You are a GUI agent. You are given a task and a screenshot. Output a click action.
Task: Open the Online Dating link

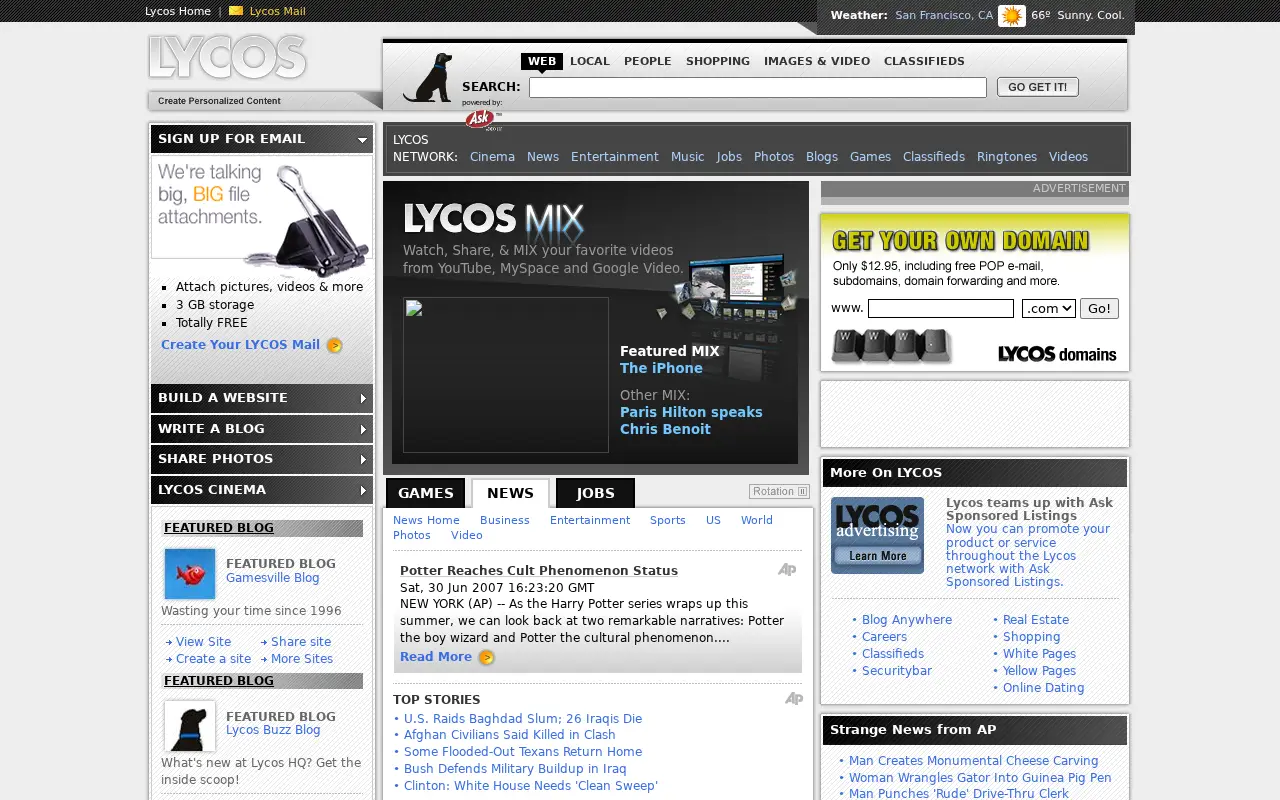click(1043, 688)
